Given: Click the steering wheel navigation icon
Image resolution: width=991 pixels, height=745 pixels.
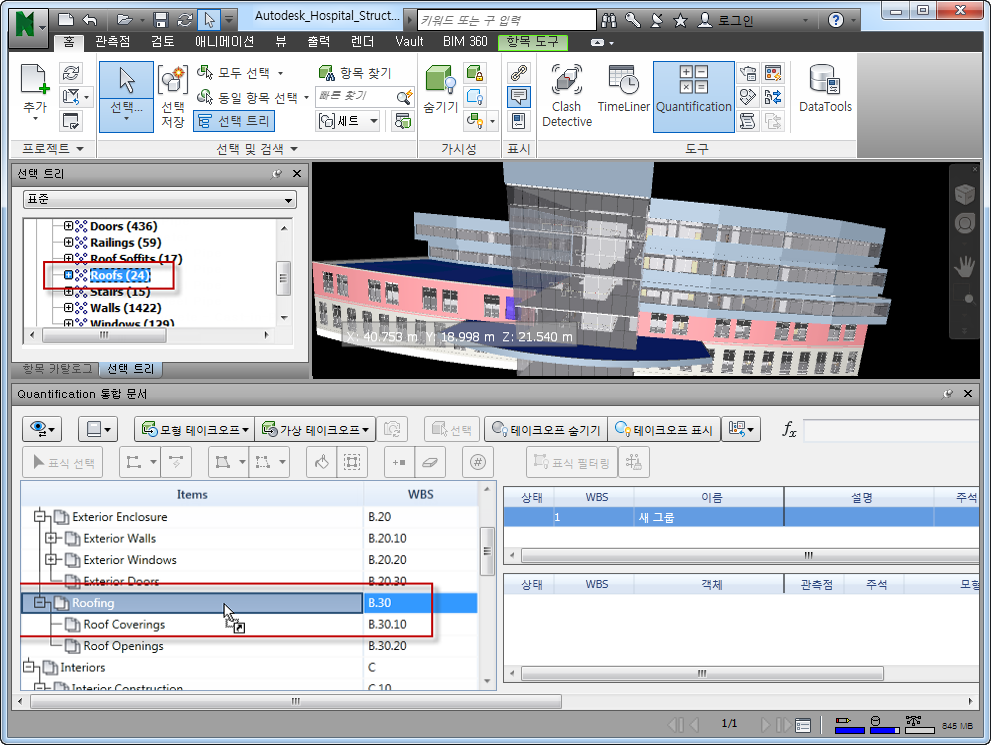Looking at the screenshot, I should tap(964, 224).
